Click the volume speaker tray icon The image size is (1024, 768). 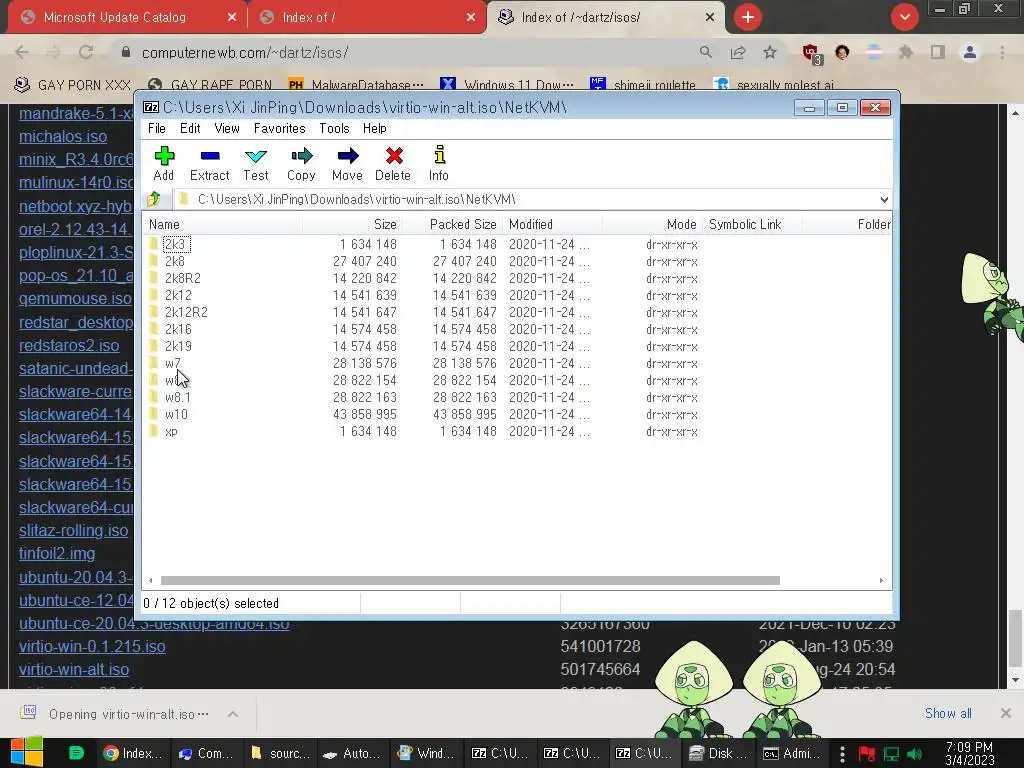(x=914, y=754)
